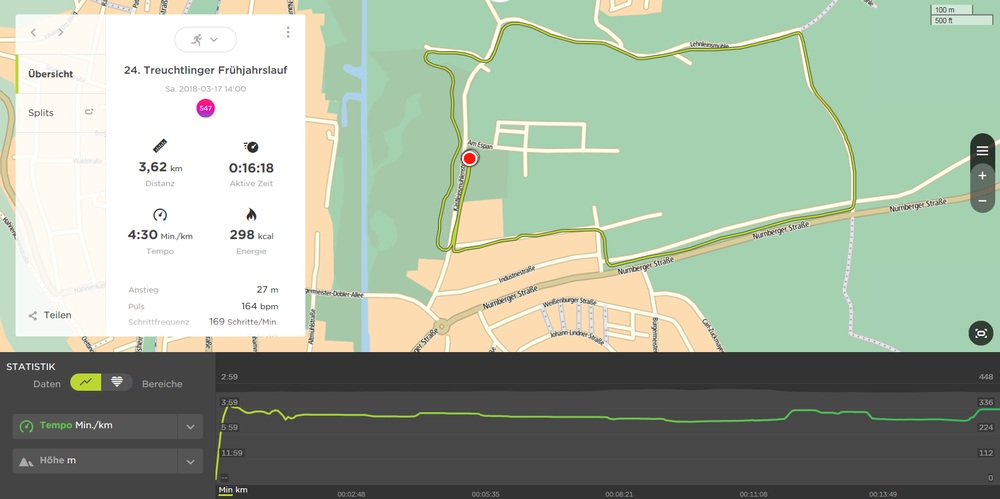This screenshot has width=1000, height=499.
Task: Click the red start marker on map
Action: coord(470,158)
